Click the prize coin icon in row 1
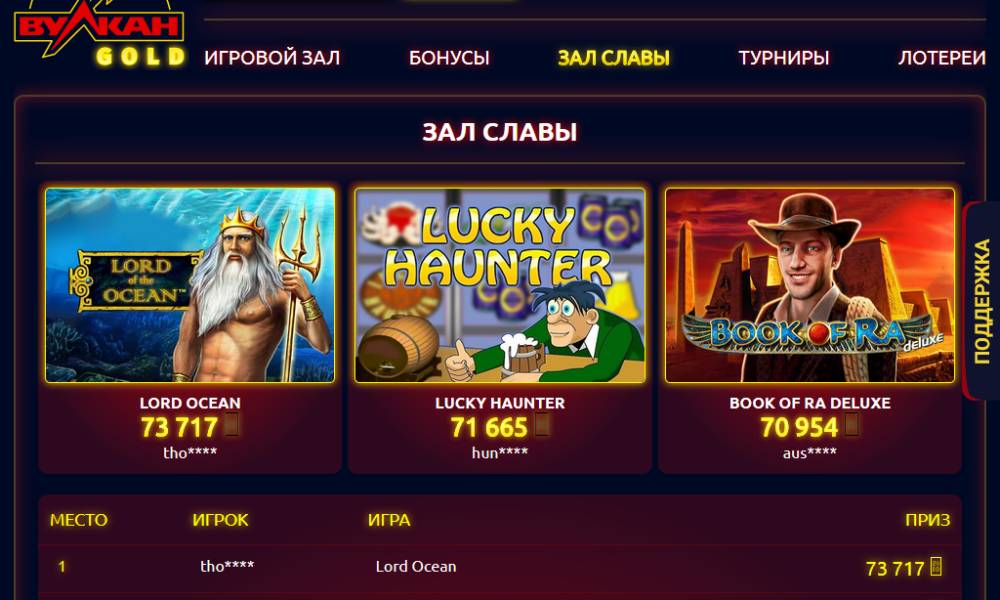The image size is (1000, 600). pyautogui.click(x=936, y=566)
